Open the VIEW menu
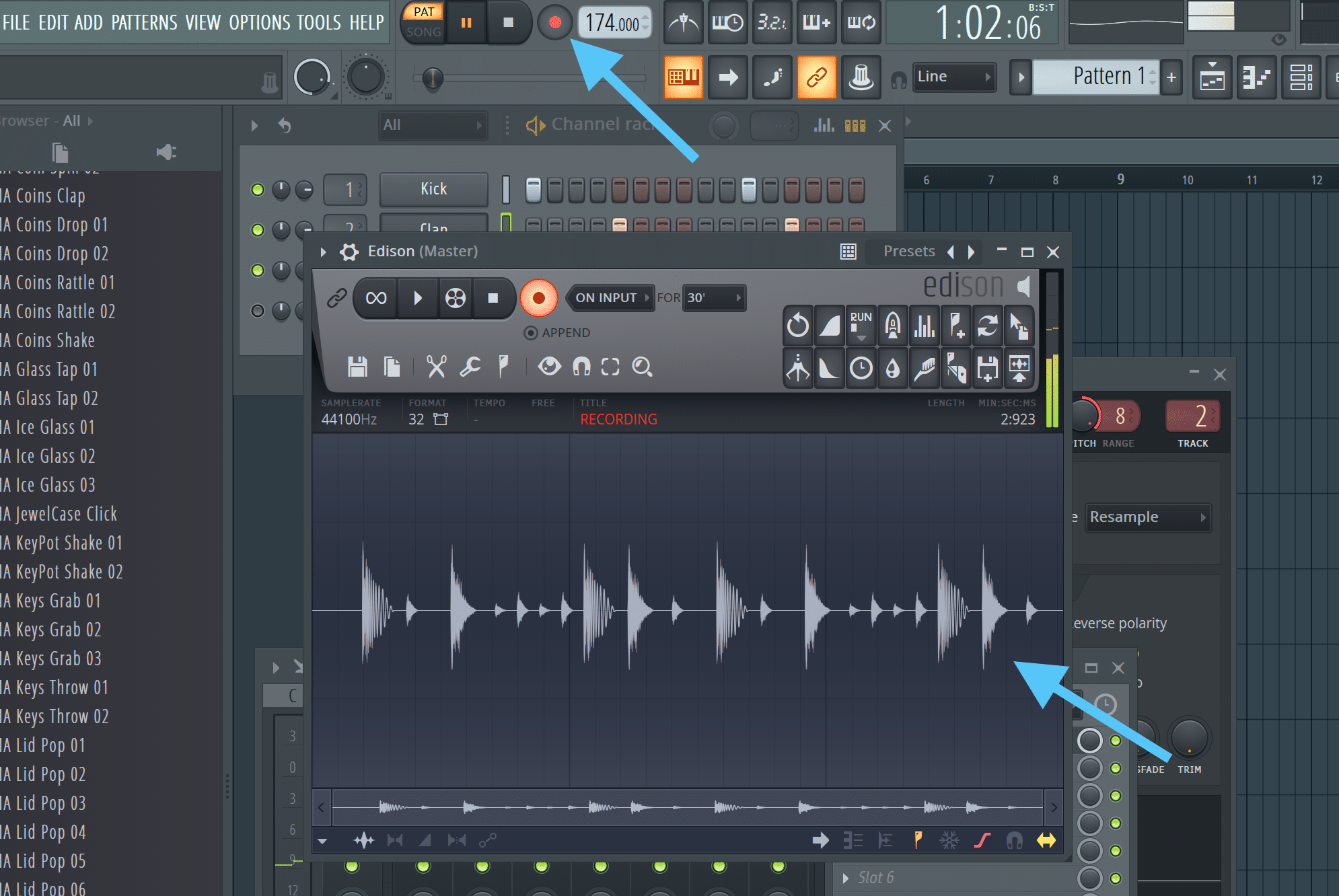 coord(203,22)
